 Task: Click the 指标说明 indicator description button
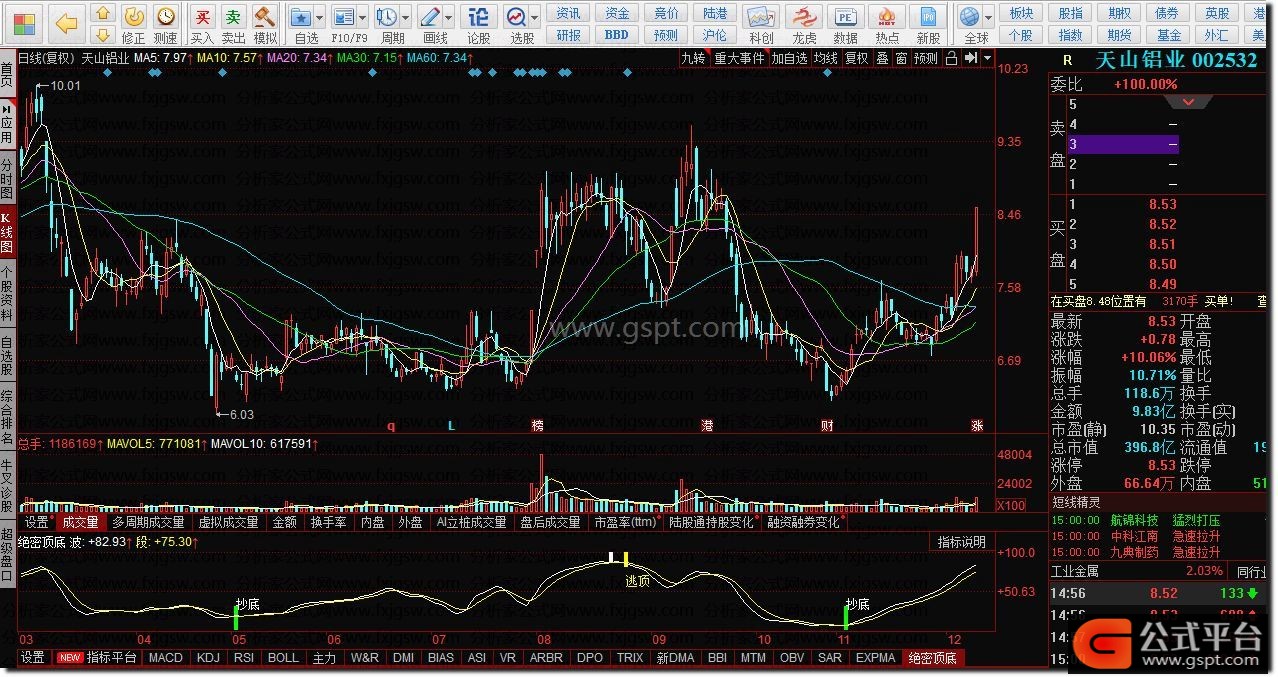click(x=961, y=542)
